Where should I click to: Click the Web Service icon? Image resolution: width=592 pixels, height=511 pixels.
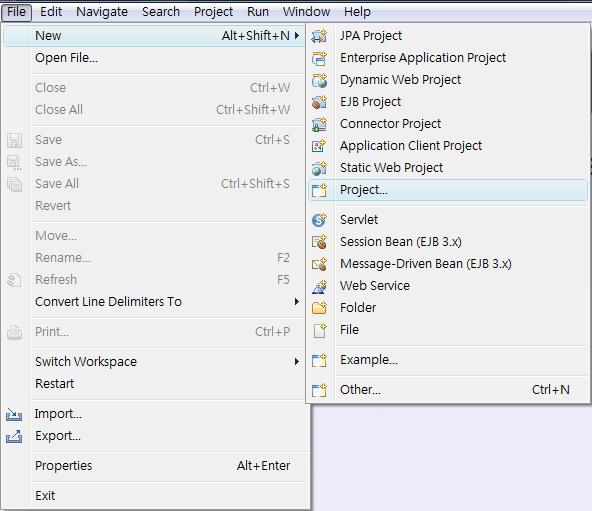[319, 286]
